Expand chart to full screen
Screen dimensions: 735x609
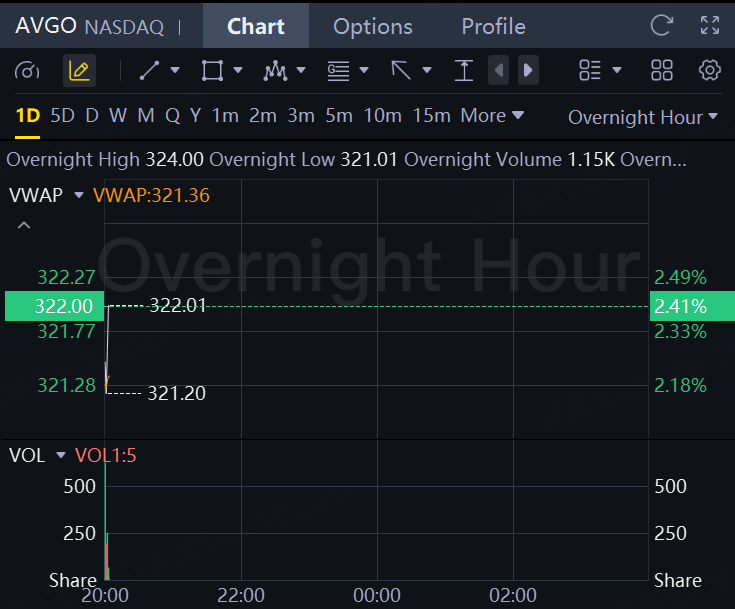pos(710,25)
